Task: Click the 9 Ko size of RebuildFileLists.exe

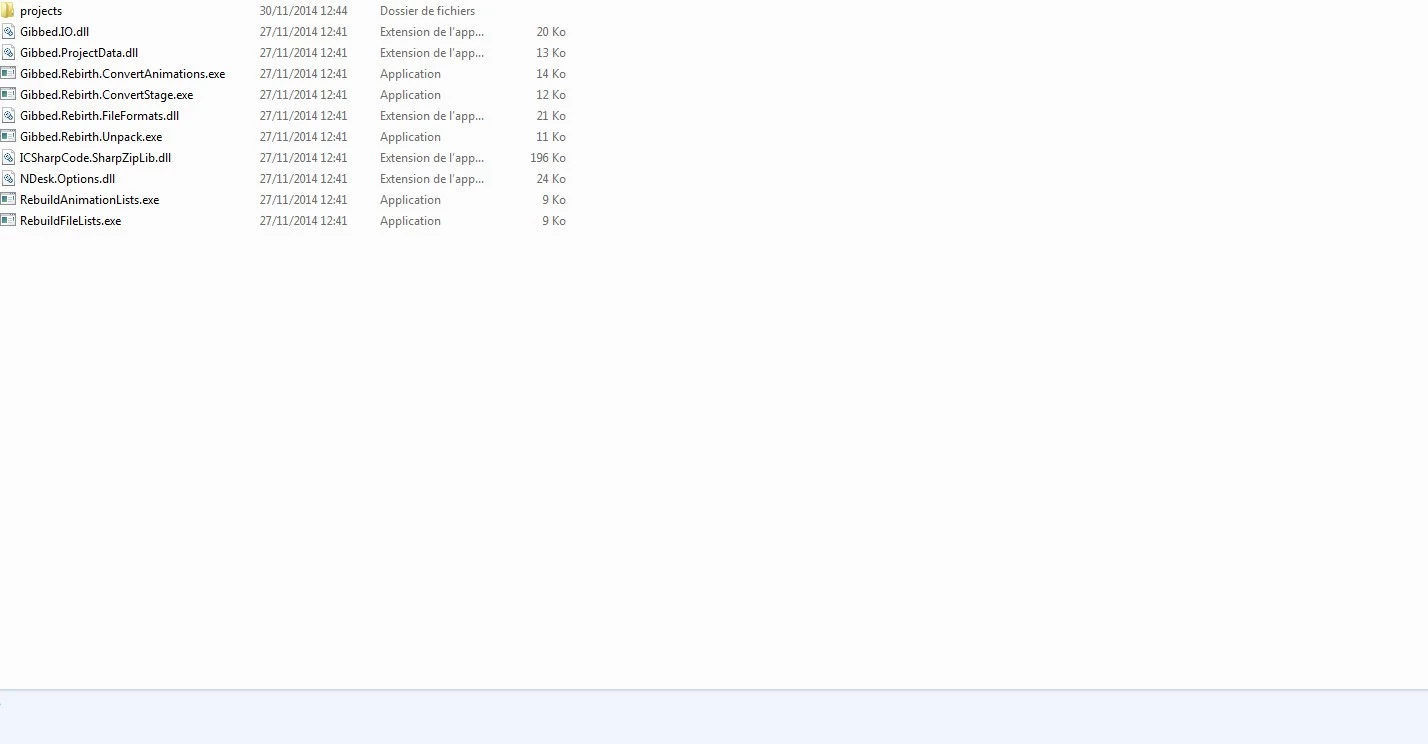Action: click(554, 221)
